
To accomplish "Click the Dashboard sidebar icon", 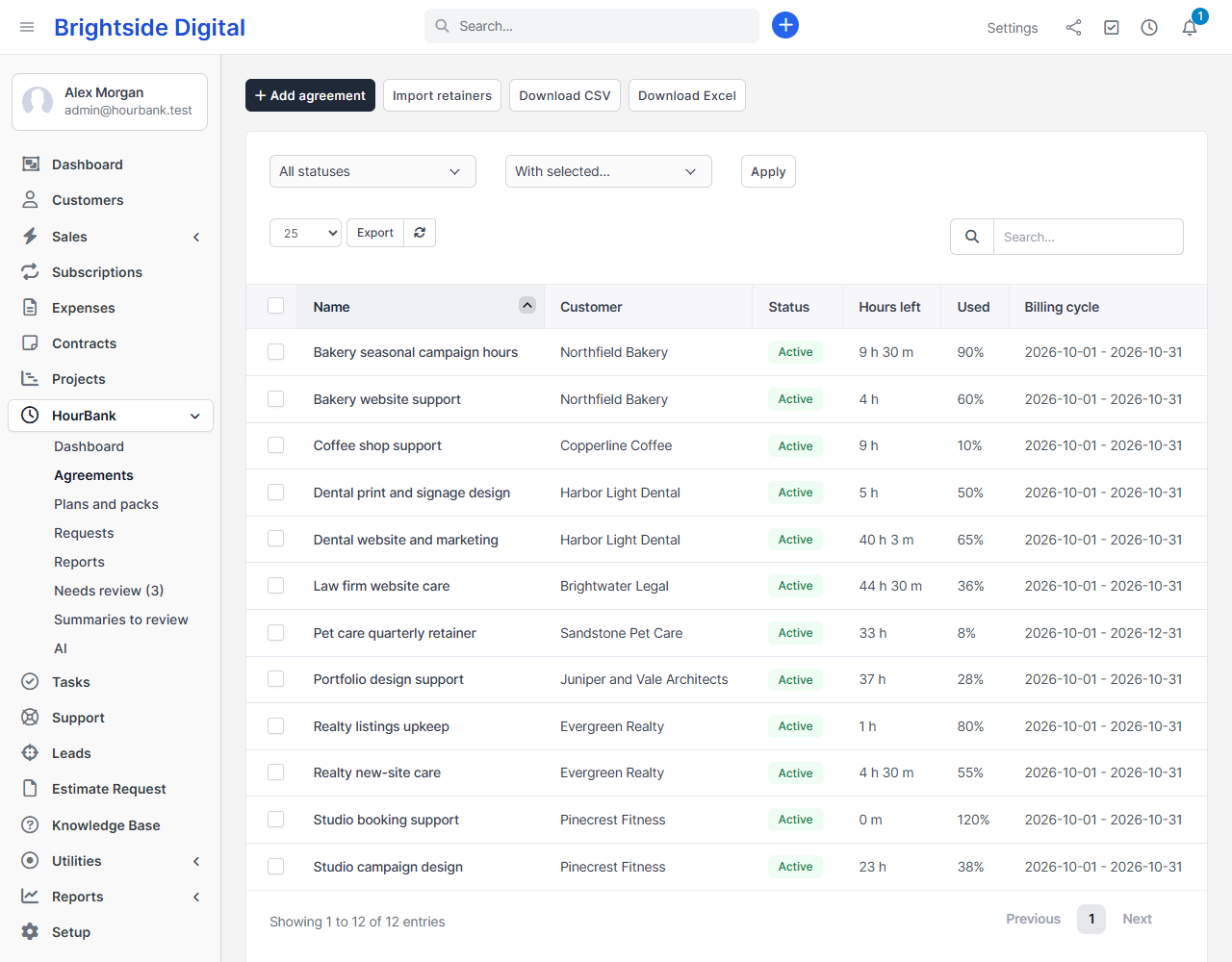I will coord(31,165).
